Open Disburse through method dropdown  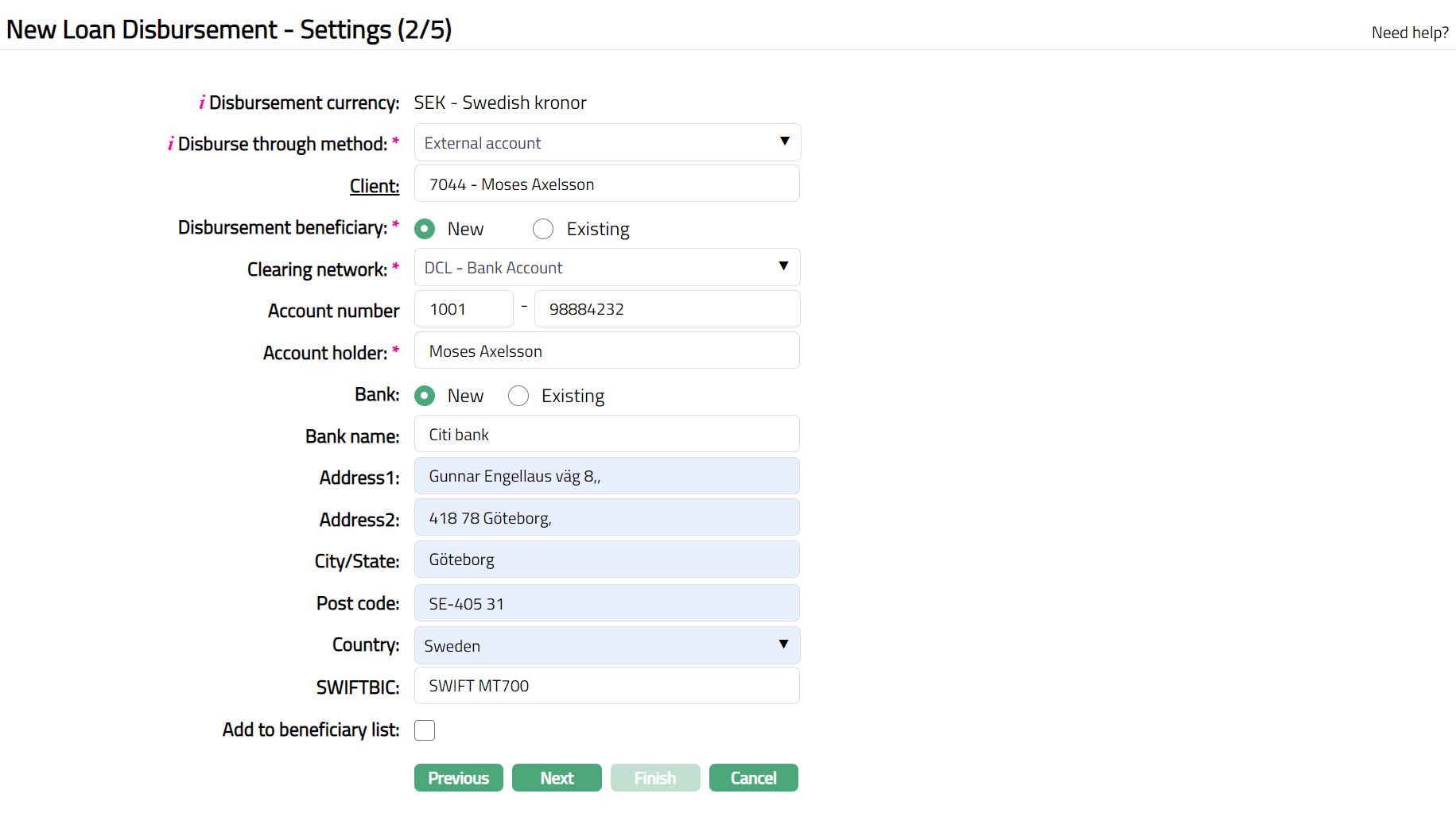coord(607,143)
